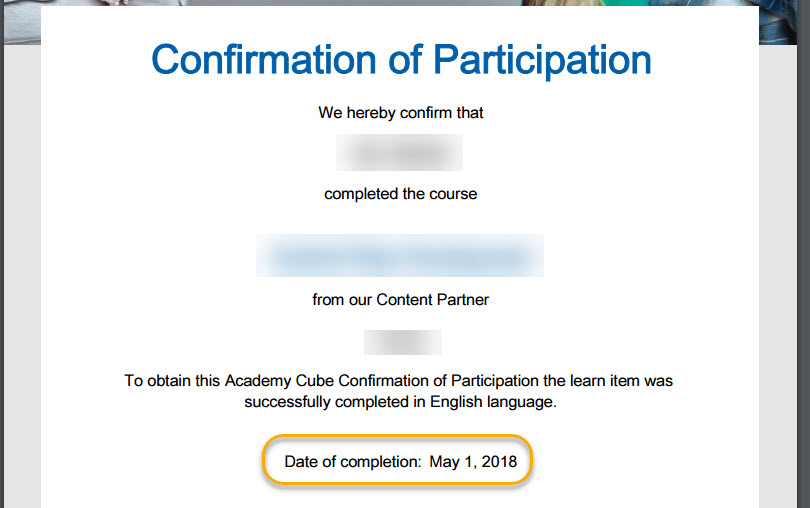Select the "completed the course" text

click(x=400, y=194)
